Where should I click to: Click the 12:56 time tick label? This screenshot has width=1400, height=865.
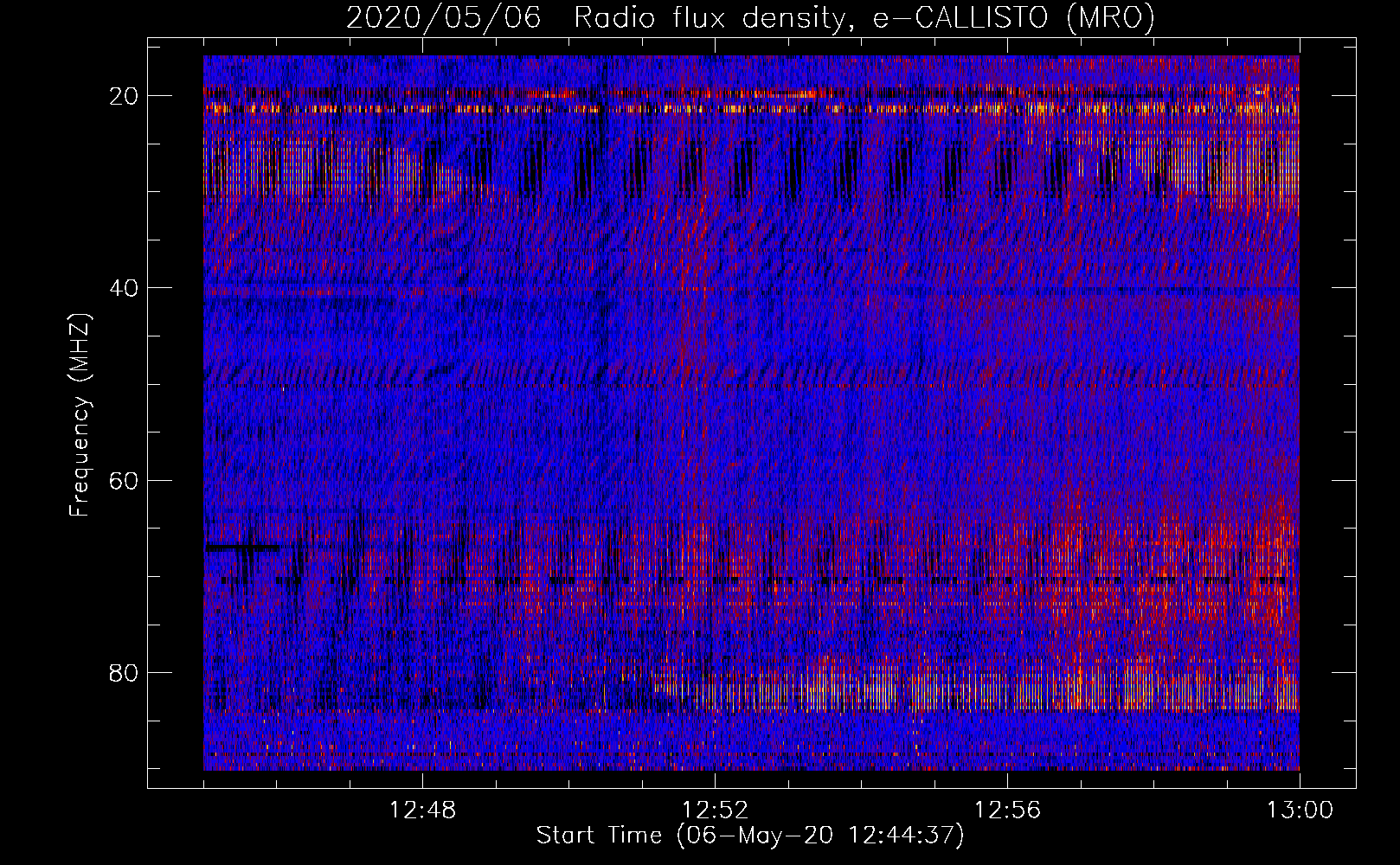tap(1008, 811)
